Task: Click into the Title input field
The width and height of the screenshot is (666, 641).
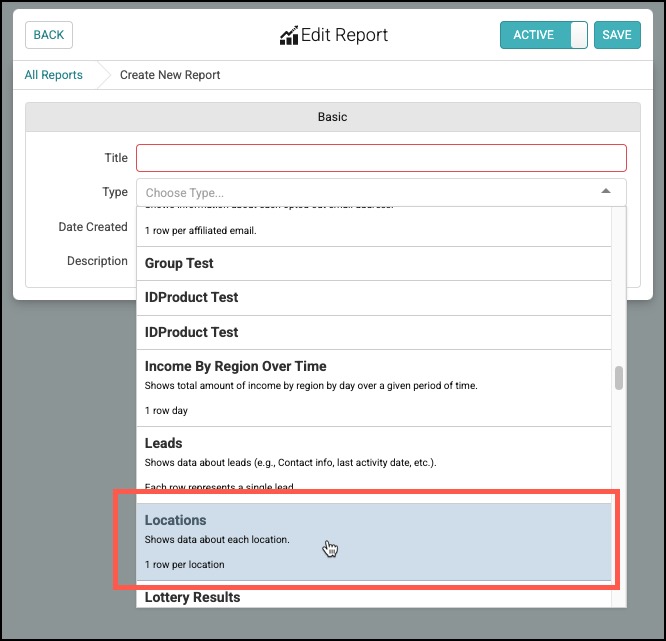Action: [381, 158]
